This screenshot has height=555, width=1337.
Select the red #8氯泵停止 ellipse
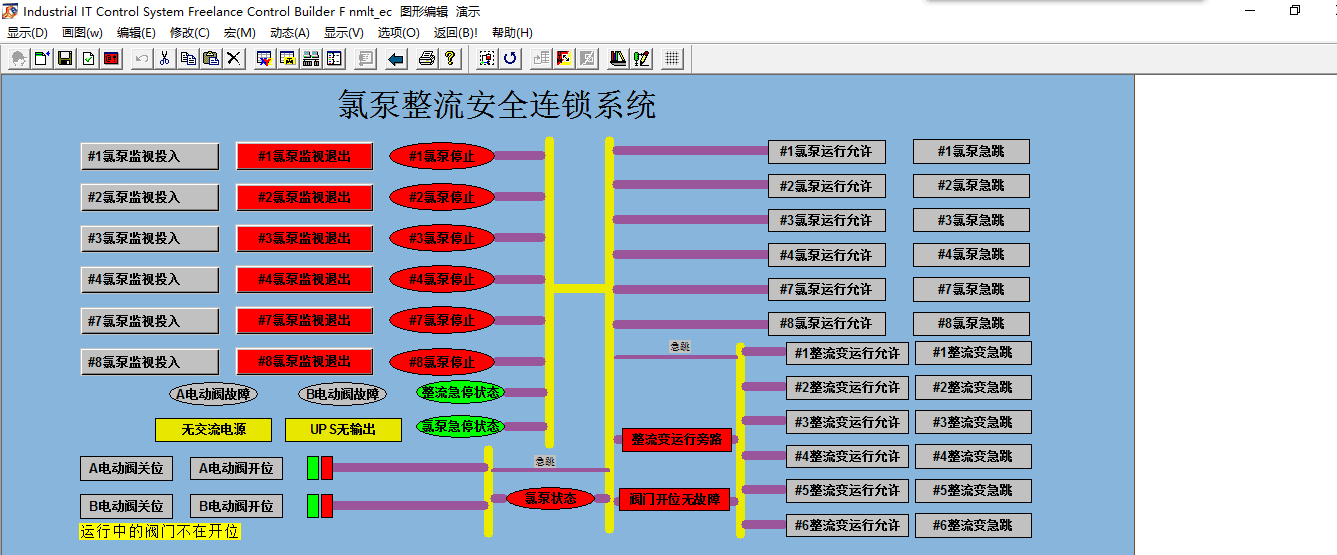442,362
